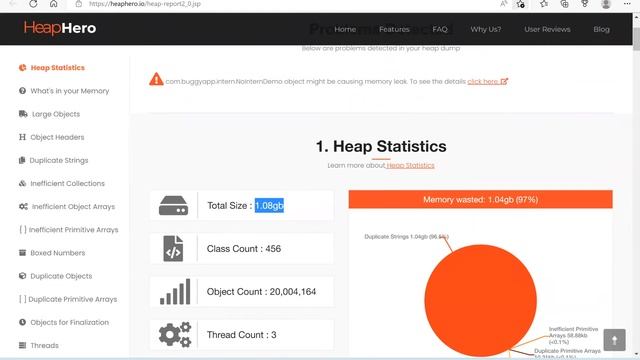Viewport: 640px width, 360px height.
Task: Click the Heap Statistics pie-chart icon in sidebar
Action: (x=22, y=68)
